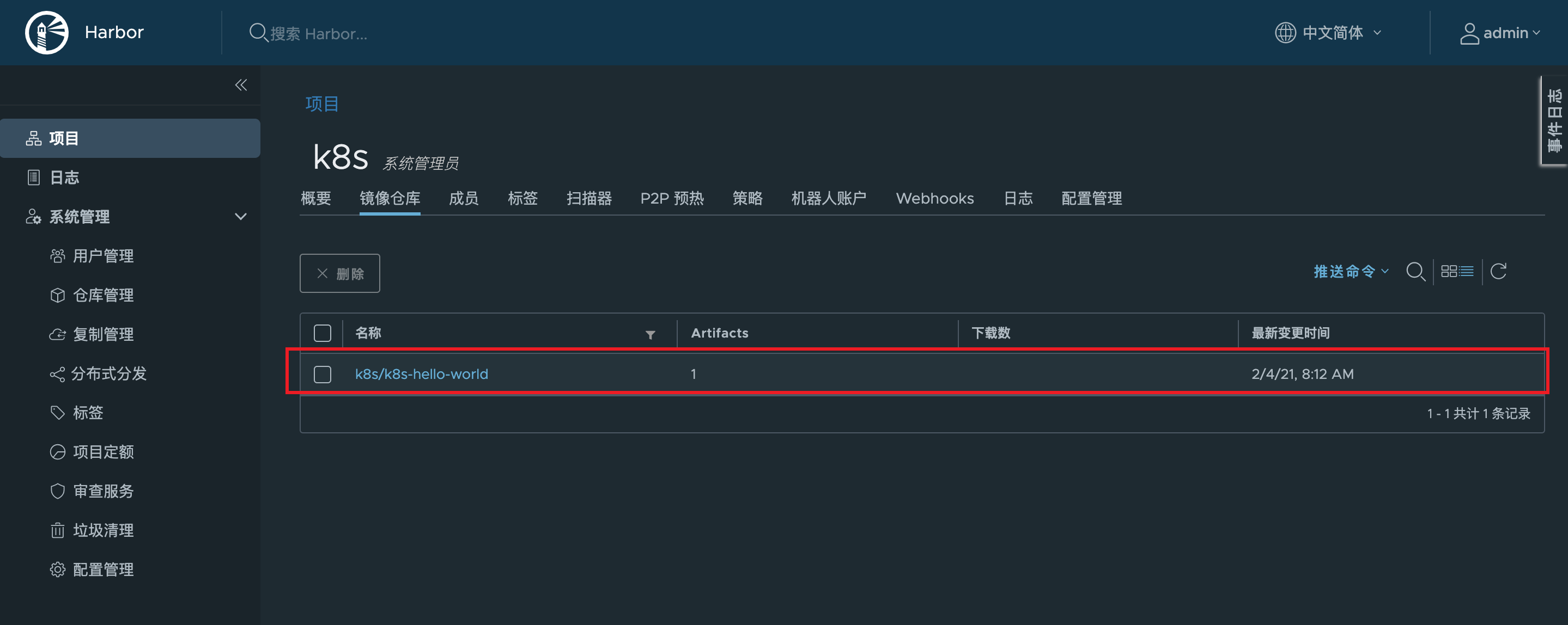1568x625 pixels.
Task: Click the 日志 sidebar log icon
Action: (x=33, y=177)
